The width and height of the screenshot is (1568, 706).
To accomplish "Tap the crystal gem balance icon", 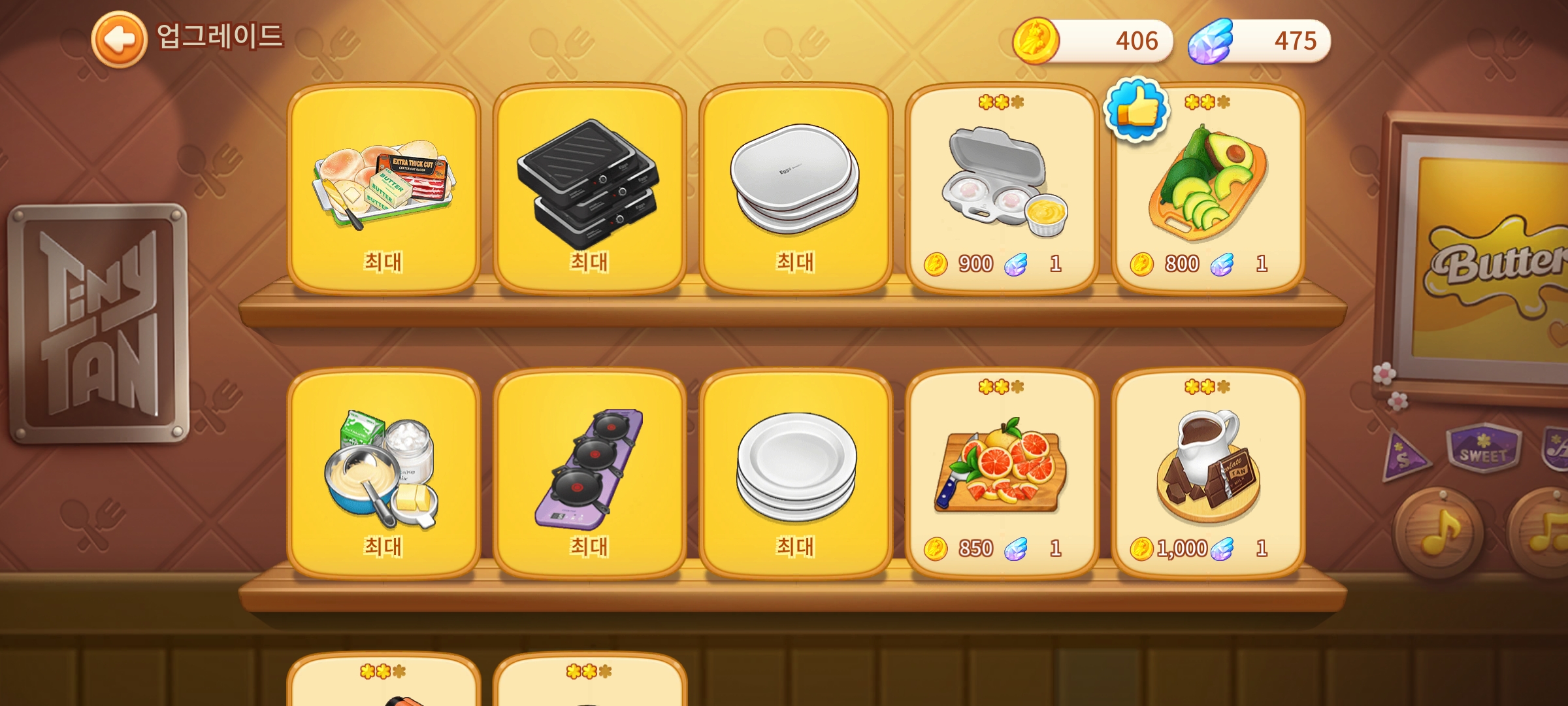I will [1211, 41].
